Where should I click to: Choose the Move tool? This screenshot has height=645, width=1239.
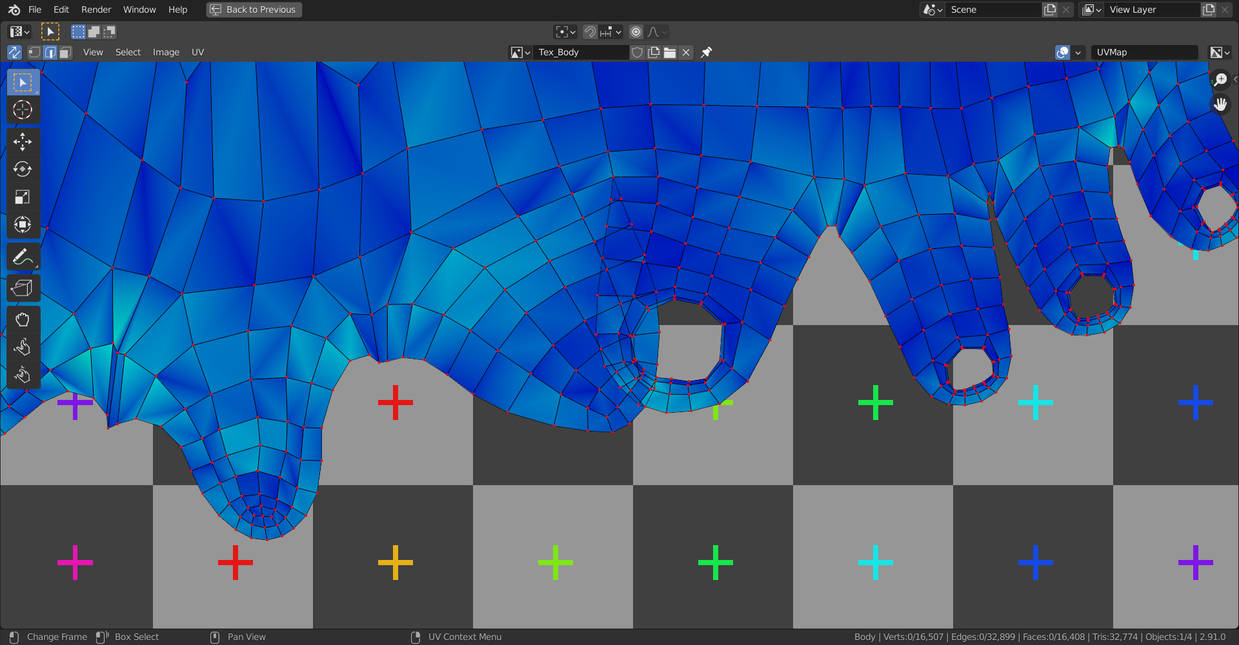22,142
